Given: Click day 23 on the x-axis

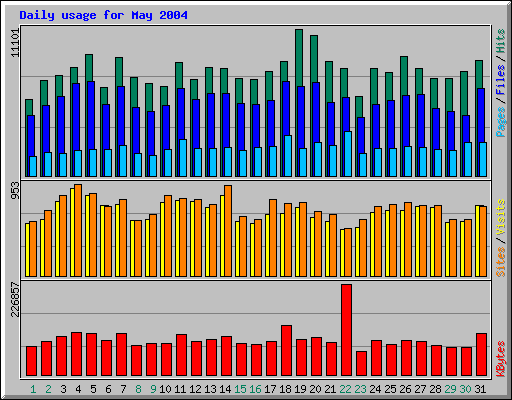Looking at the screenshot, I should (360, 389).
